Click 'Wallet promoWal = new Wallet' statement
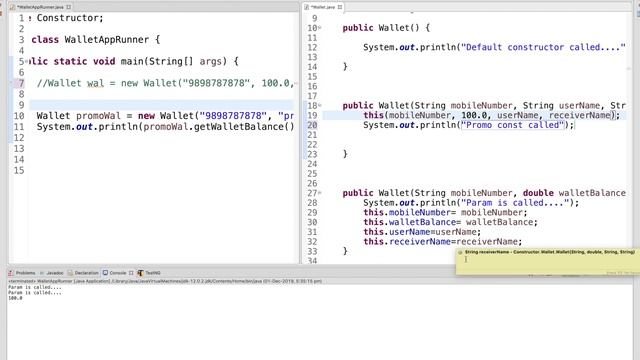The width and height of the screenshot is (640, 360). pos(165,116)
